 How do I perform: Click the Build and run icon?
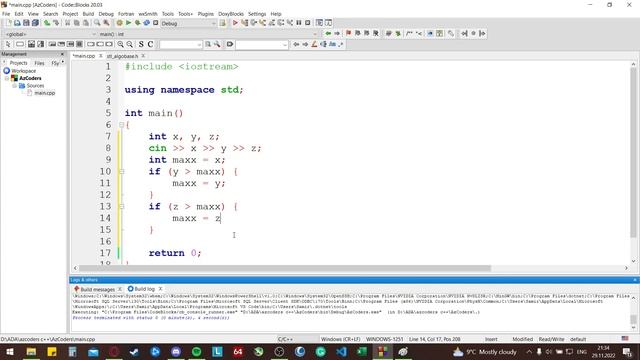tap(137, 23)
